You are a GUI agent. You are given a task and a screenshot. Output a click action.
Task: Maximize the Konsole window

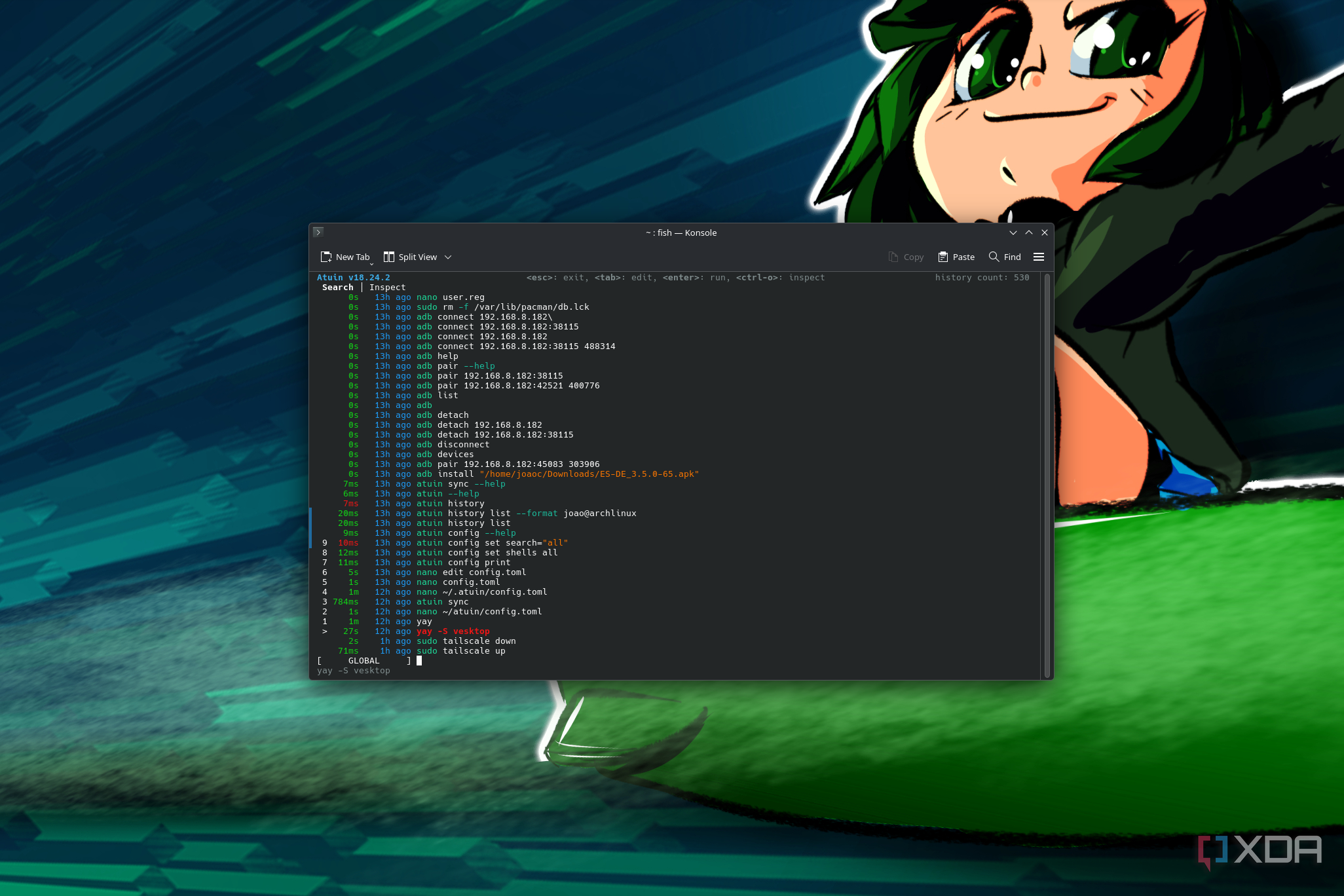pyautogui.click(x=1029, y=233)
